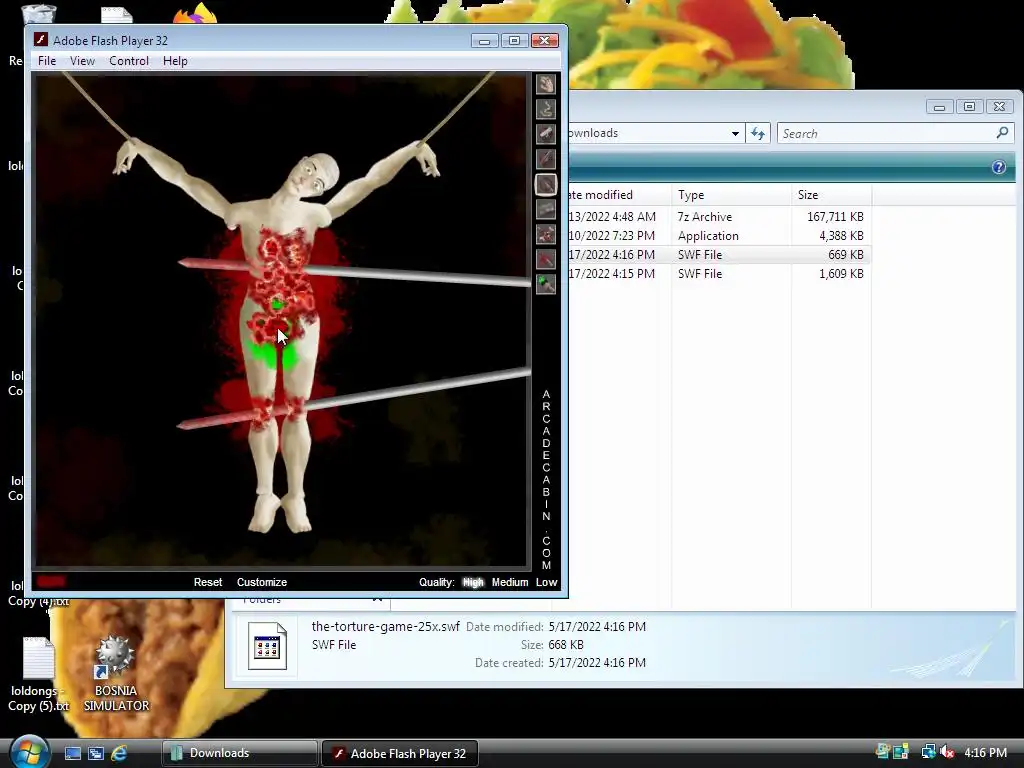Click the network icon in system tray
This screenshot has height=768, width=1024.
(928, 752)
